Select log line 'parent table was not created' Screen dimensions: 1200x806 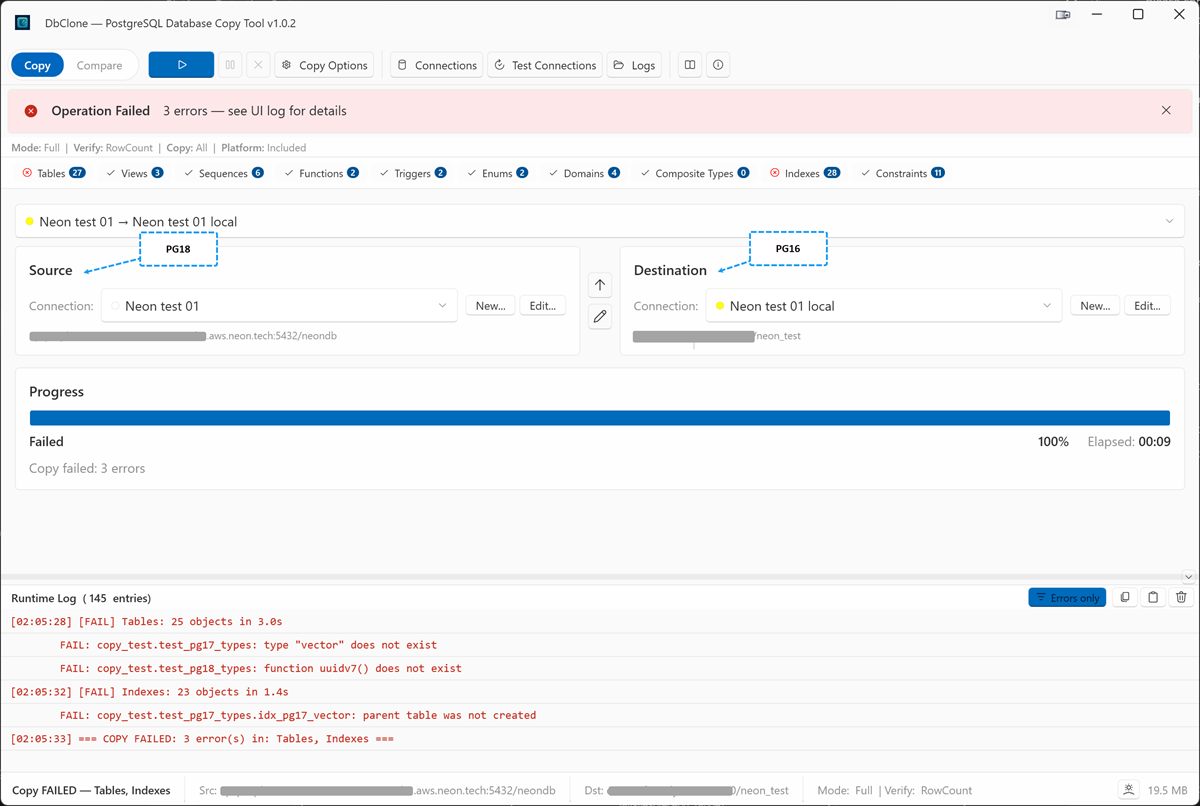[600, 715]
